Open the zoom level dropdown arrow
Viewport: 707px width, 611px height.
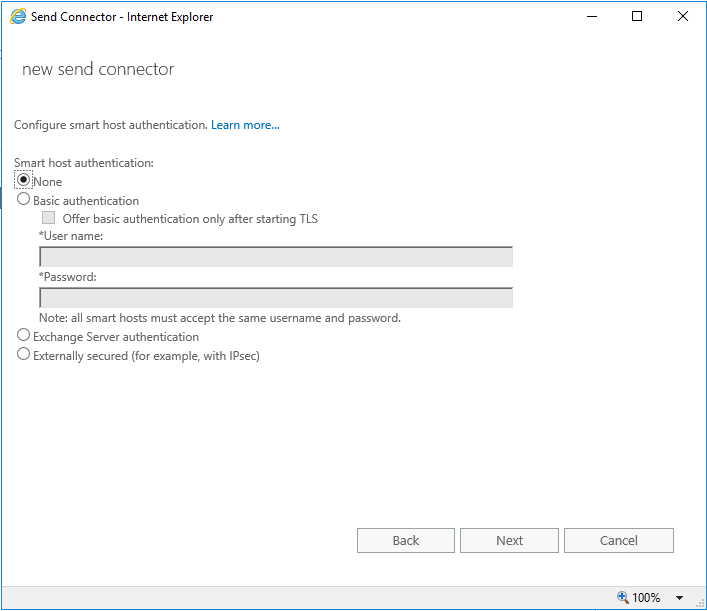pos(679,598)
